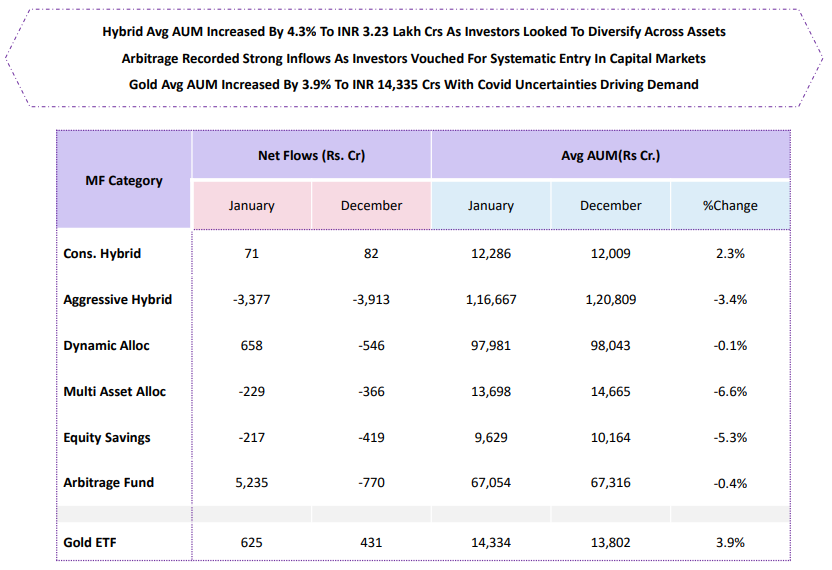Click the -0.1% change value

730,346
